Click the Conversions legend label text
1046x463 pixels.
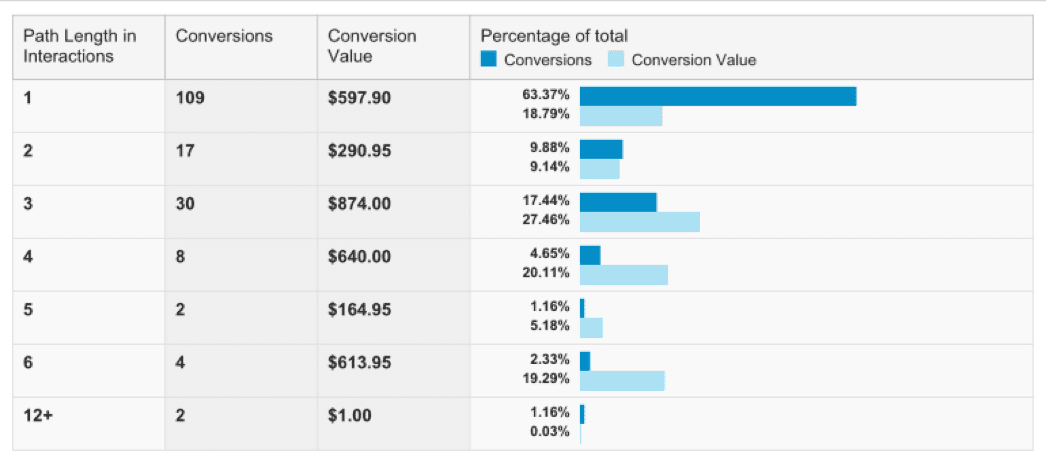(547, 60)
